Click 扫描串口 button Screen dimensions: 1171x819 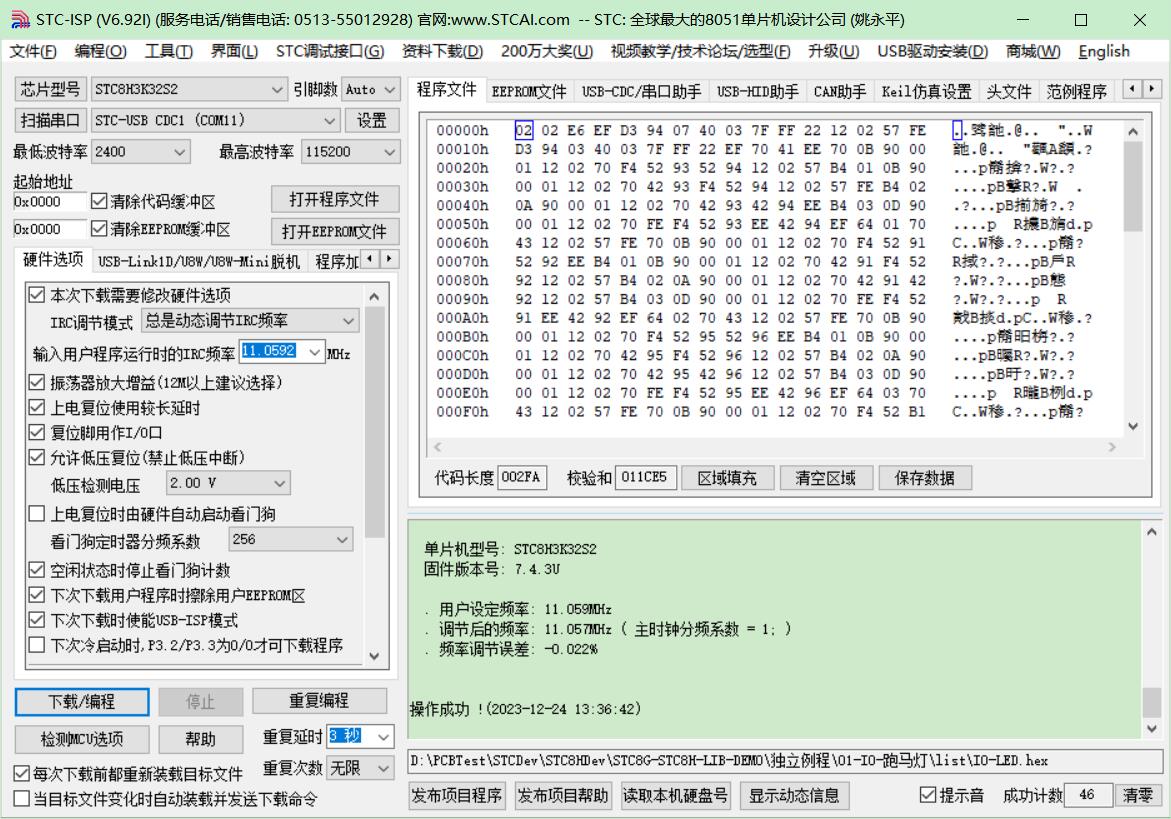(x=50, y=120)
